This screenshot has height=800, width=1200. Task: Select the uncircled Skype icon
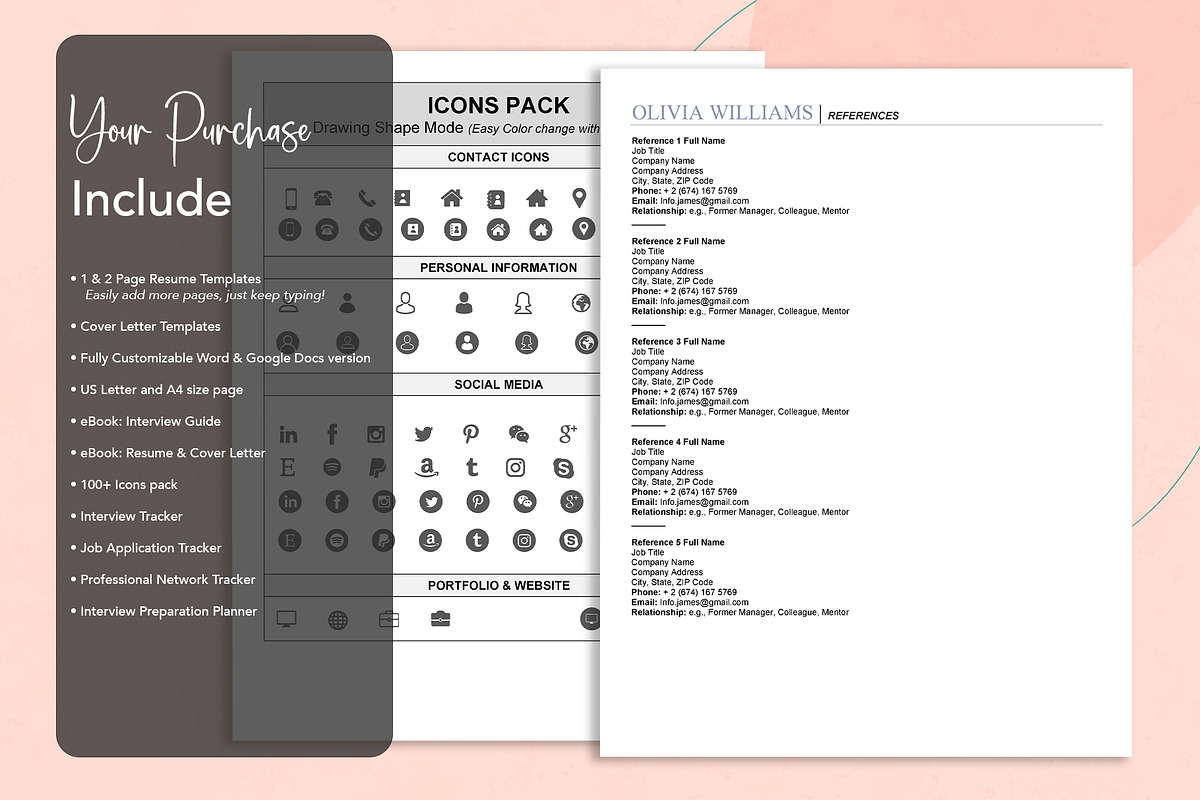563,467
